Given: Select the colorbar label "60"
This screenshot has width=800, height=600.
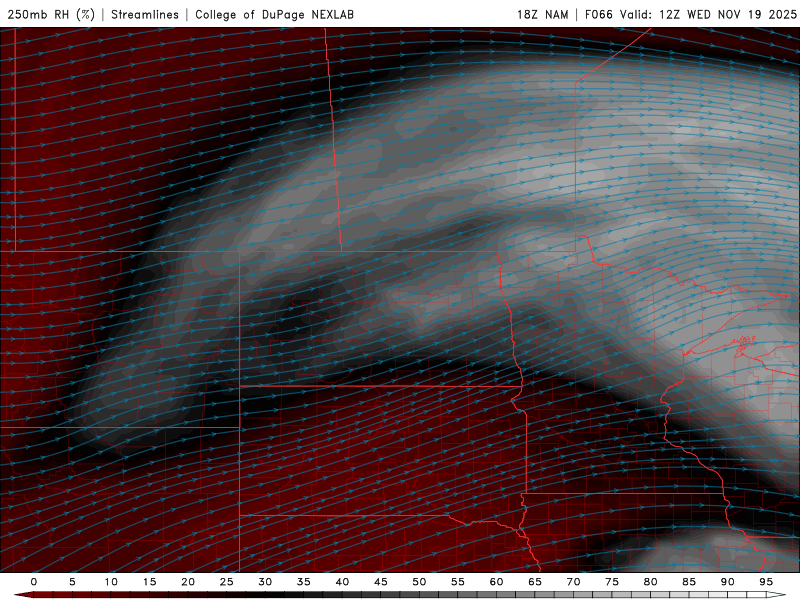Looking at the screenshot, I should pos(496,582).
